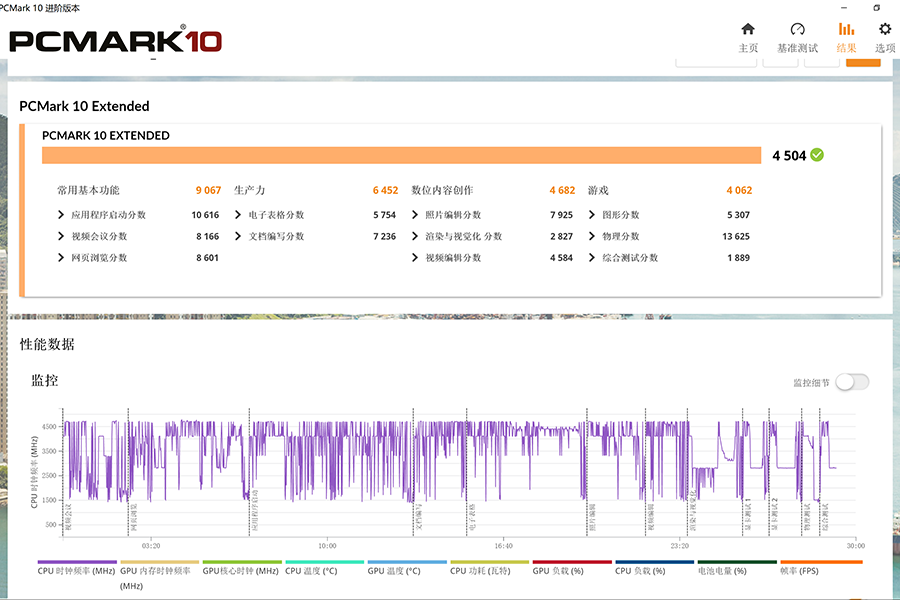Toggle GPU 温度 (°C) legend swatch
900x600 pixels.
click(407, 562)
